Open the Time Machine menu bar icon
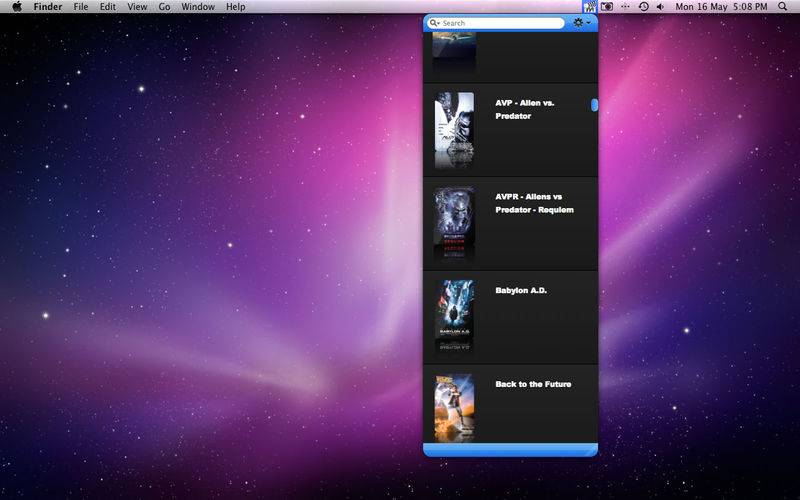This screenshot has width=800, height=500. (x=643, y=7)
